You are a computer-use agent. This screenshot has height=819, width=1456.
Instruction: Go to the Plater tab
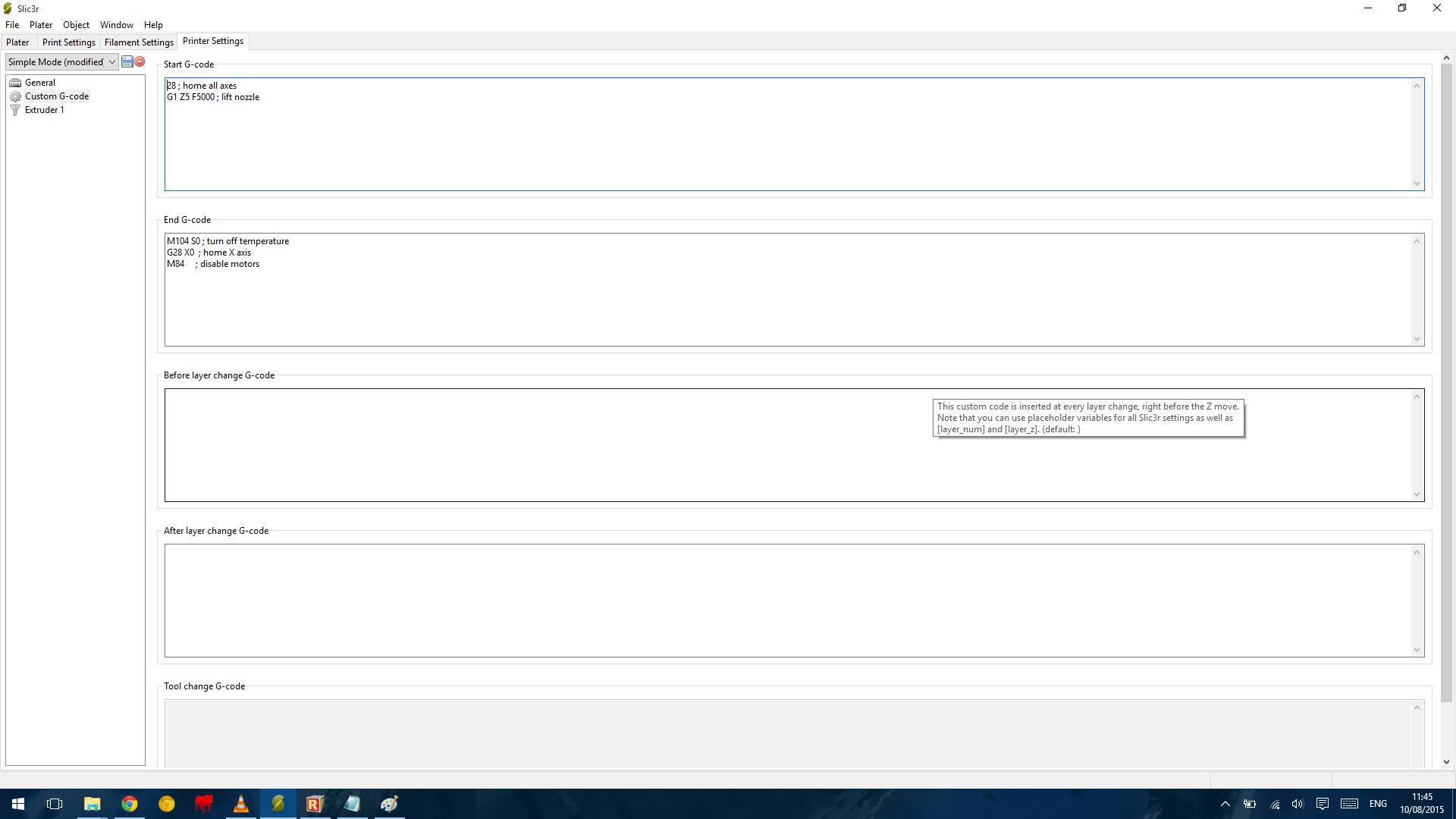coord(17,42)
